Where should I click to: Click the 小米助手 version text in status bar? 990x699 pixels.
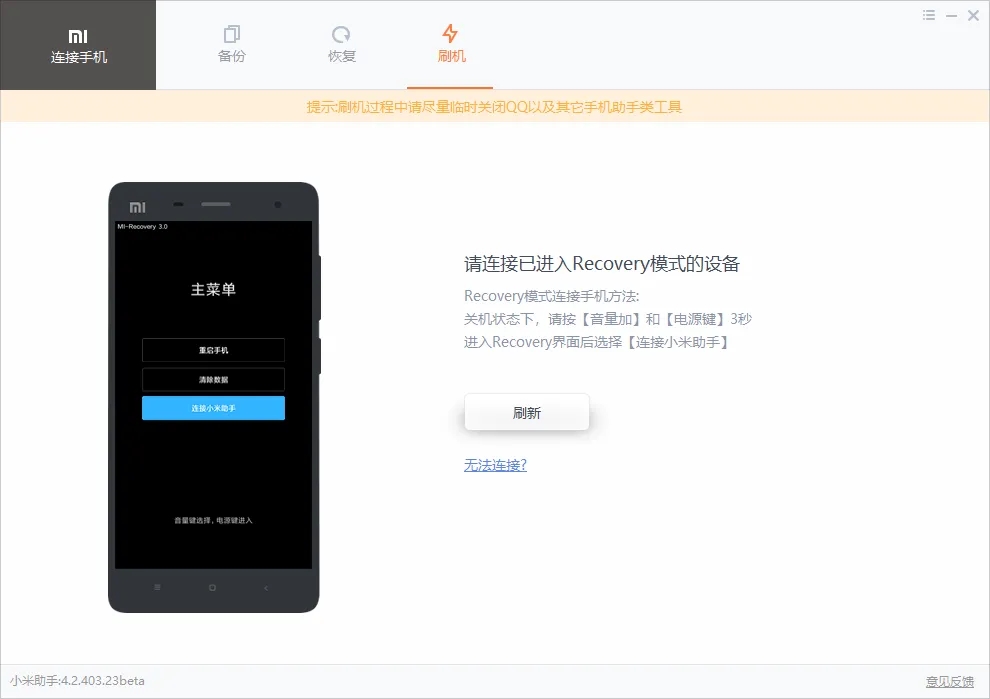[75, 679]
